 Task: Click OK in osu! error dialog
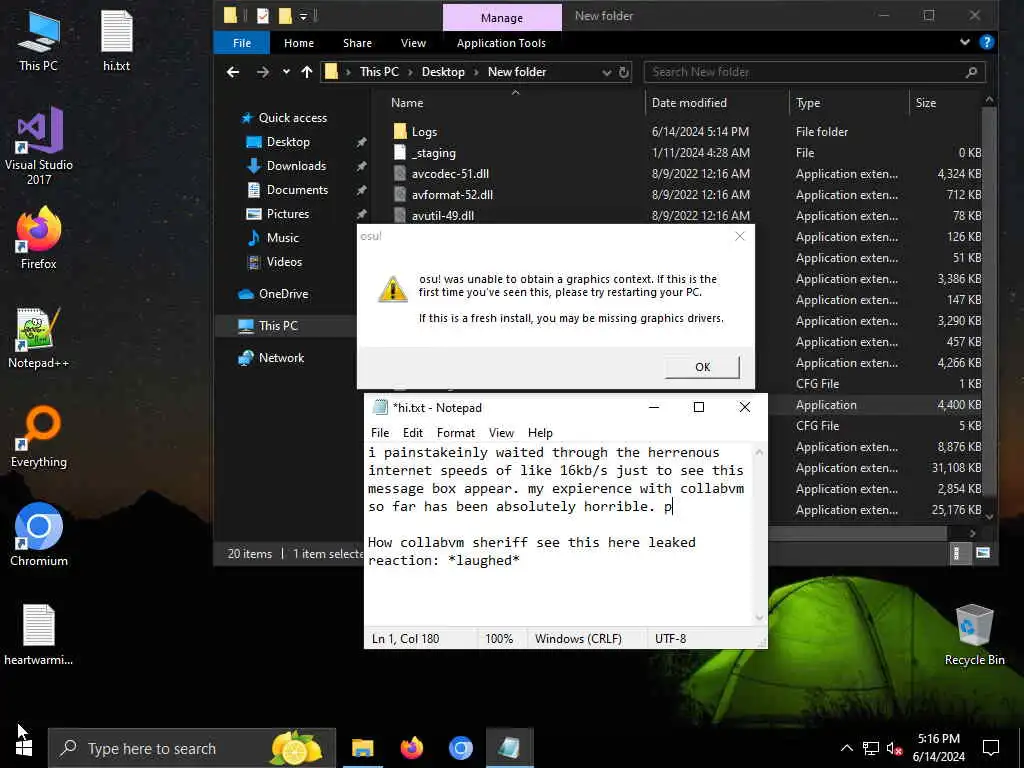[702, 367]
